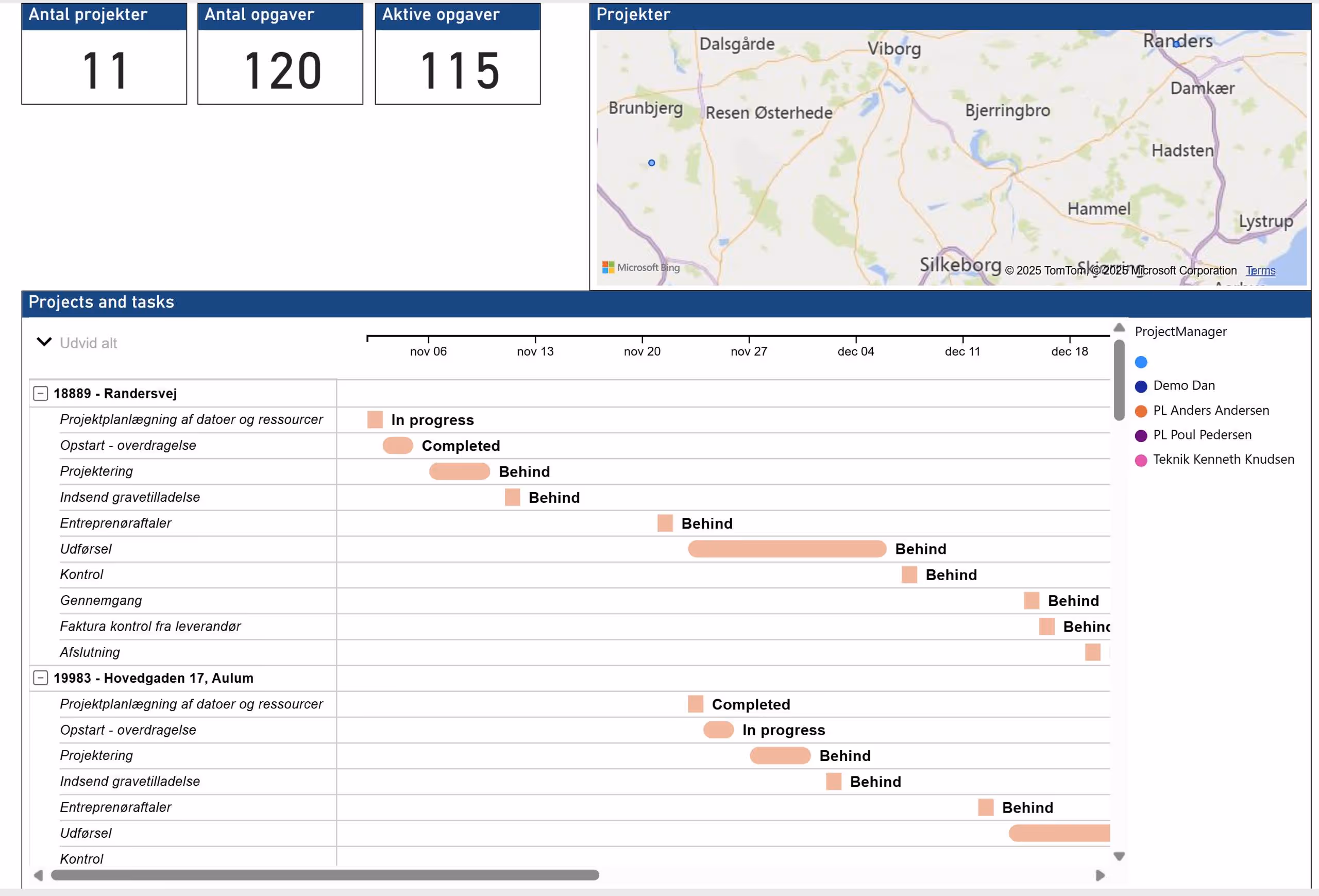
Task: Select Demo Dan in ProjectManager legend
Action: (x=1183, y=386)
